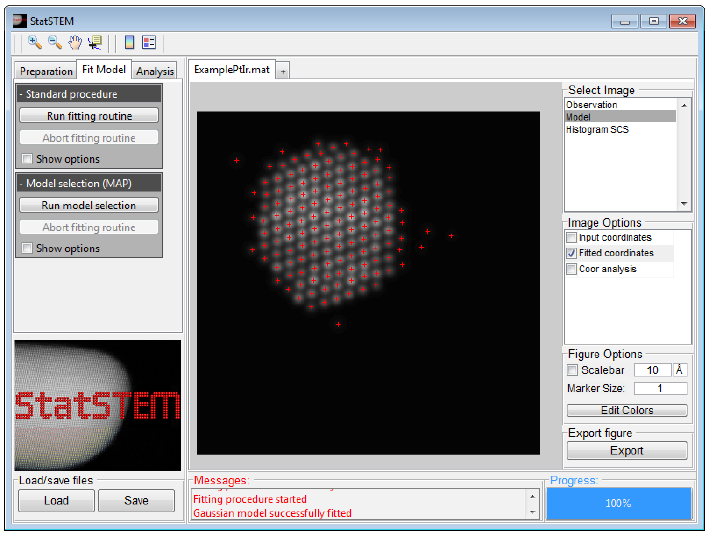Switch to the Preparation tab

pos(46,71)
